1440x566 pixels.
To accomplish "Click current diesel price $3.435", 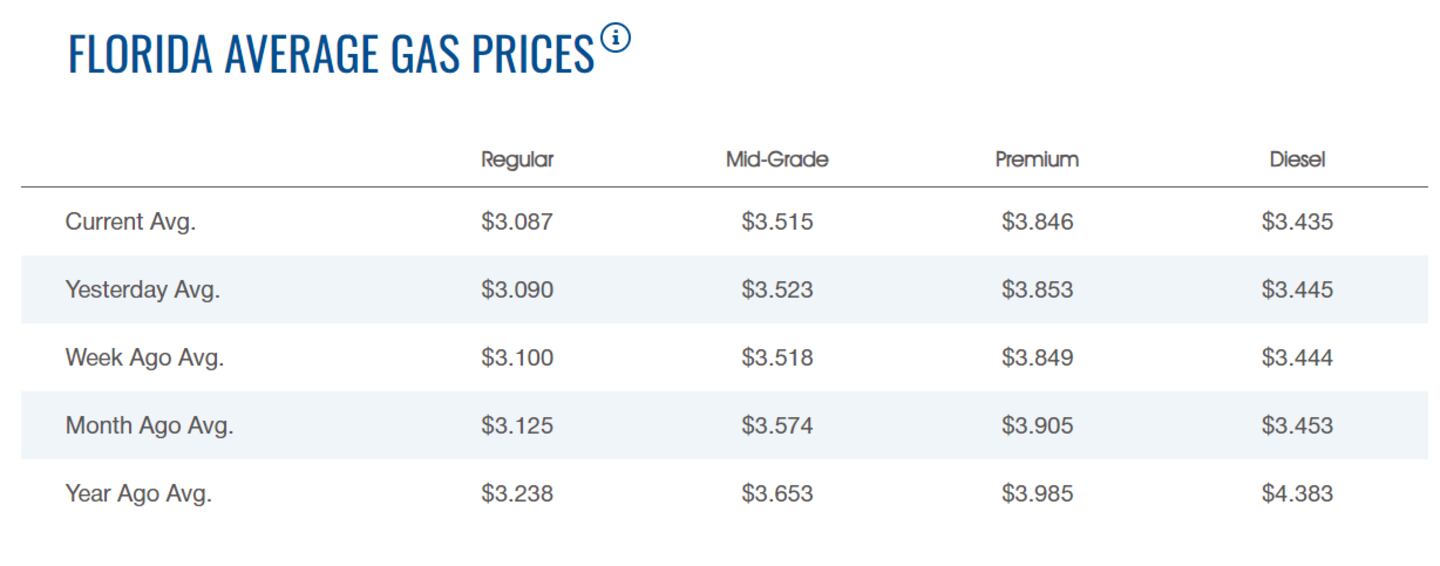I will 1297,222.
